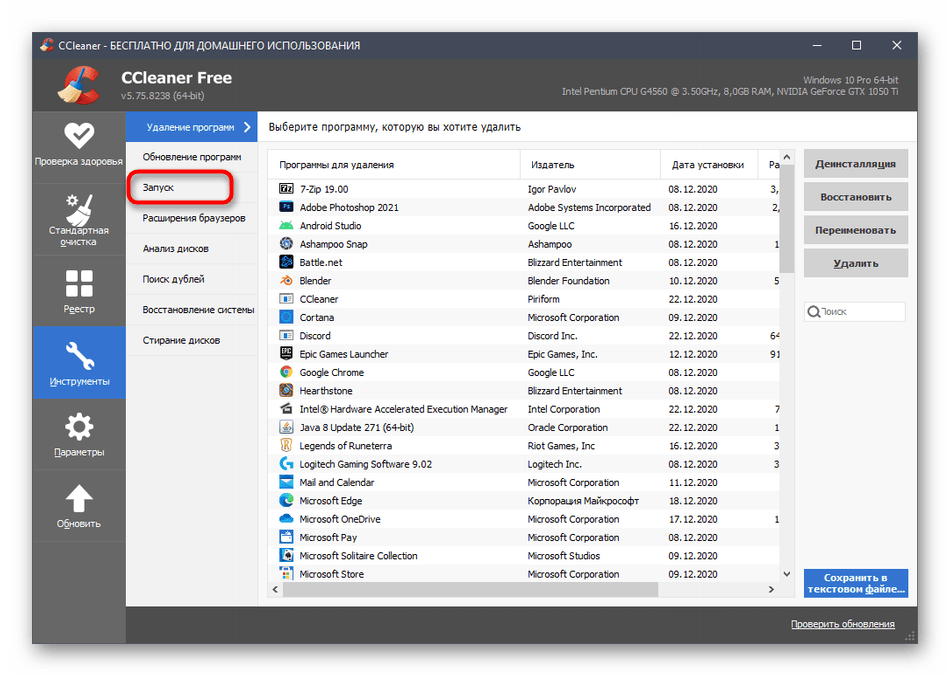
Task: Open the Проверить обновления link
Action: pyautogui.click(x=842, y=624)
